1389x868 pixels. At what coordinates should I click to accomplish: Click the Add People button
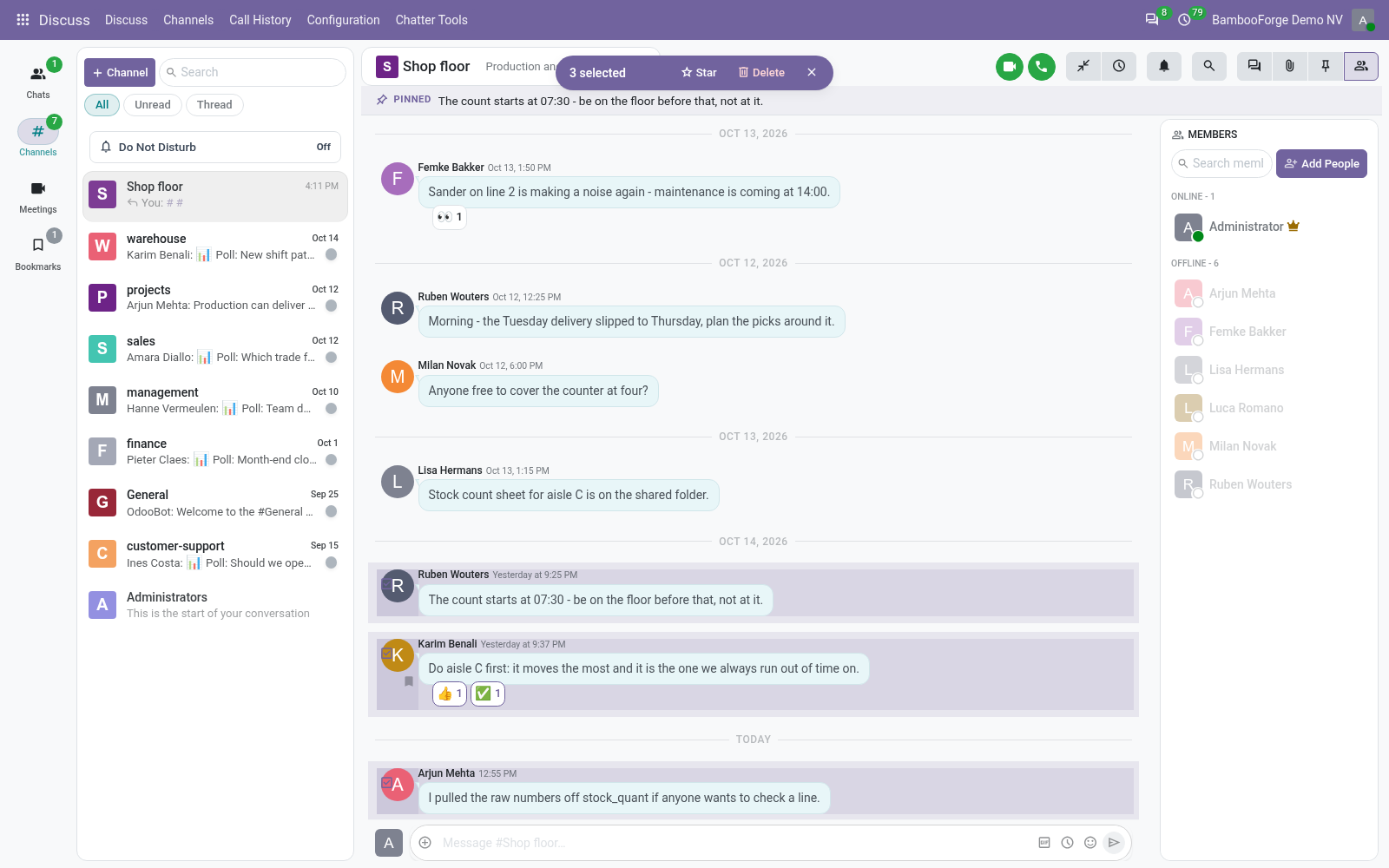pos(1321,163)
